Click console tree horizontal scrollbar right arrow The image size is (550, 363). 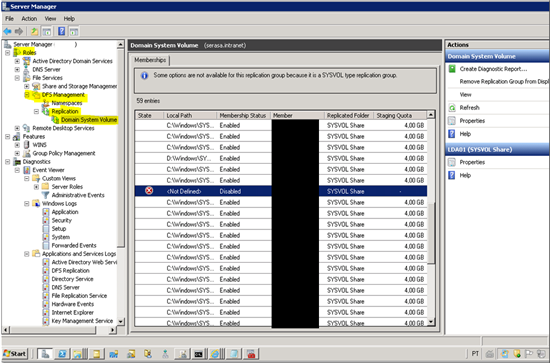[112, 330]
